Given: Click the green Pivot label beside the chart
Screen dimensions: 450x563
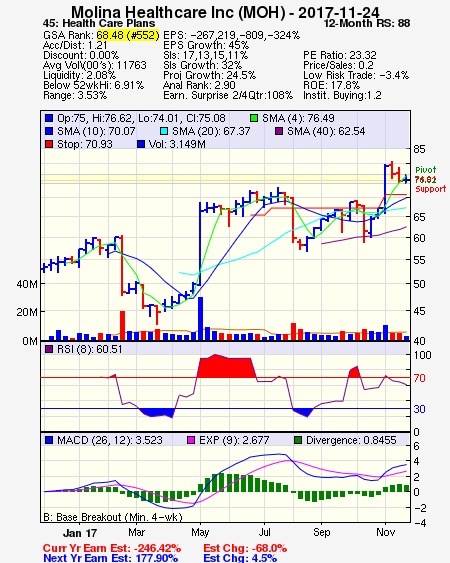Looking at the screenshot, I should coord(426,170).
